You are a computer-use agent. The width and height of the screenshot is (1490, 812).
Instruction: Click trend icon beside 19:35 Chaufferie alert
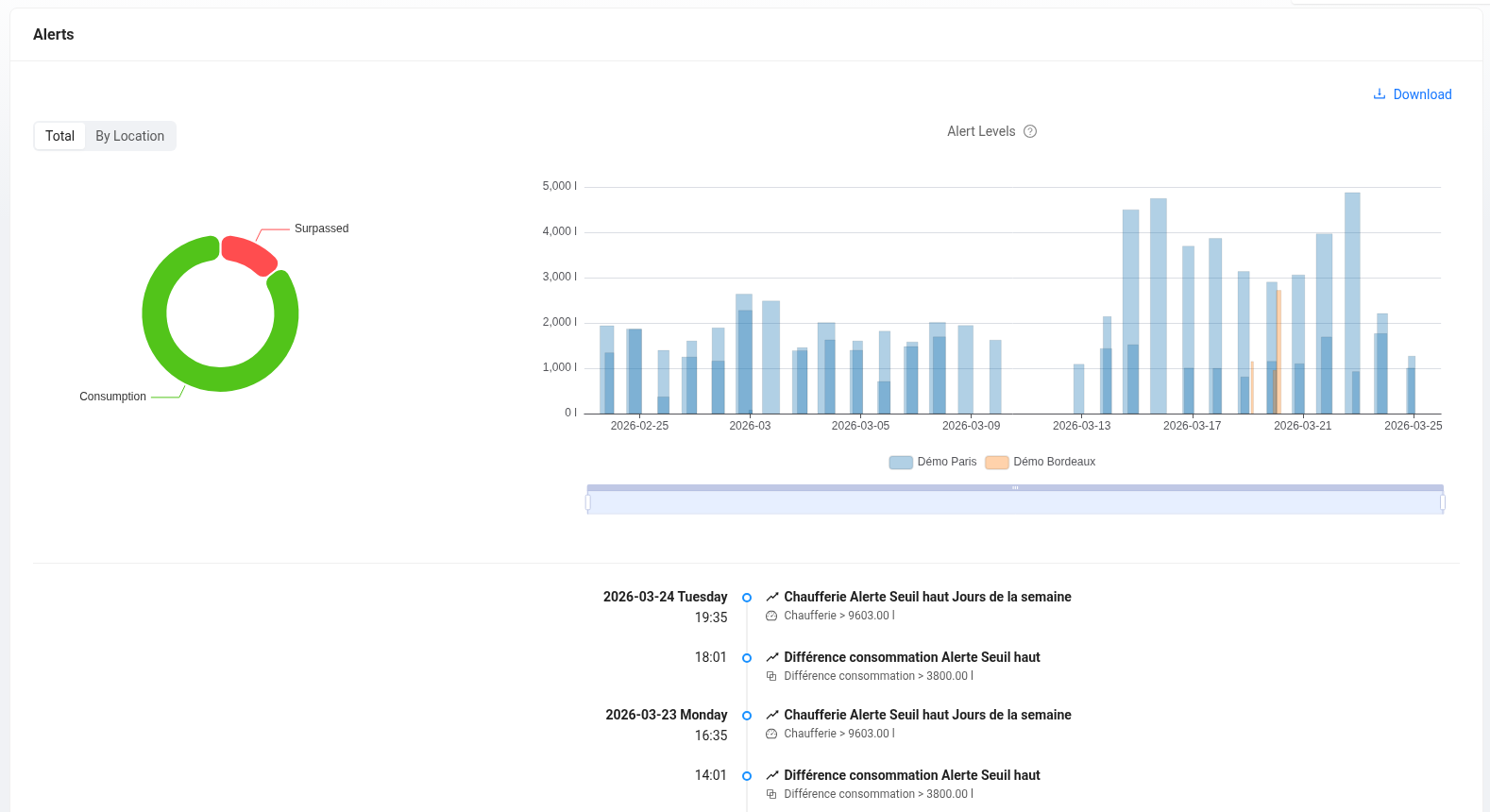(772, 597)
